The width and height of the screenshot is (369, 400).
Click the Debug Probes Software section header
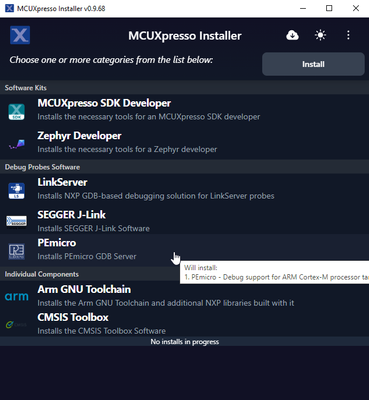tap(184, 167)
